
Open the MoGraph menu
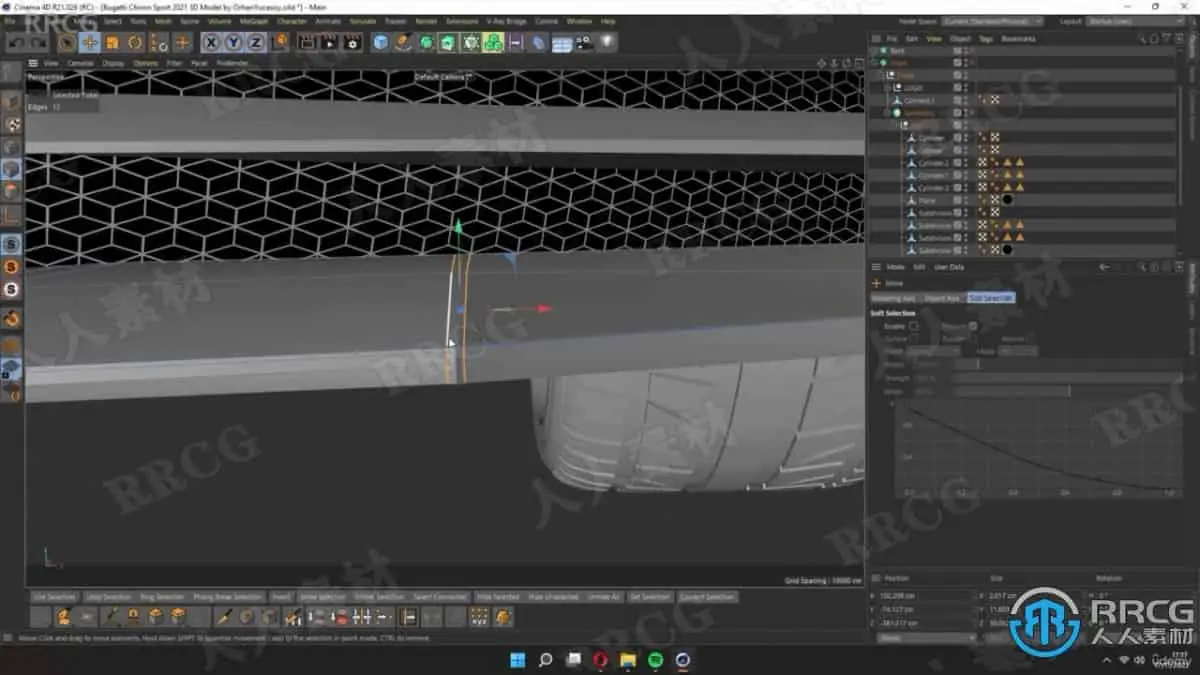[x=253, y=21]
